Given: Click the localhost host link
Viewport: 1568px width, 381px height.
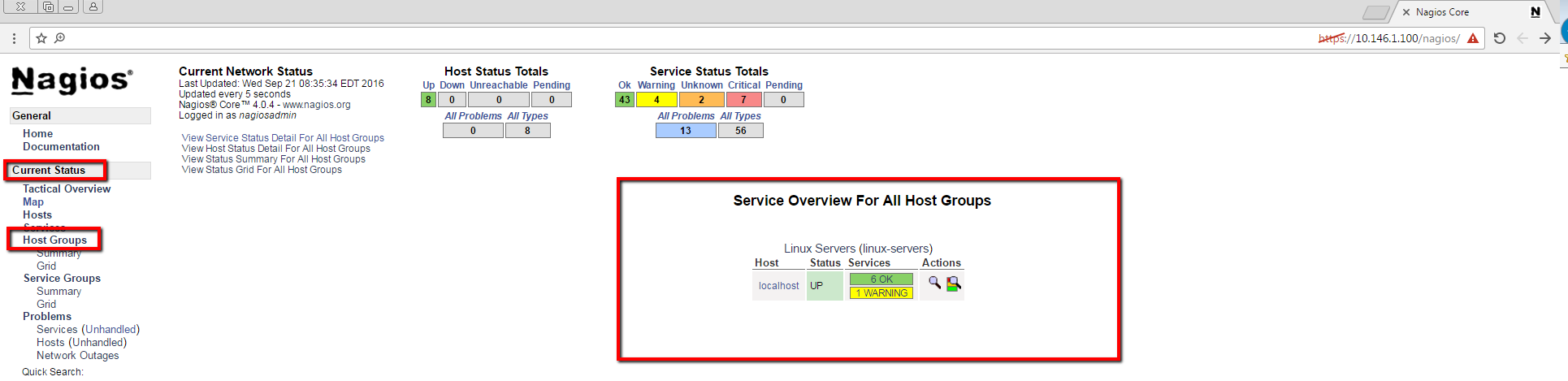Looking at the screenshot, I should coord(778,286).
